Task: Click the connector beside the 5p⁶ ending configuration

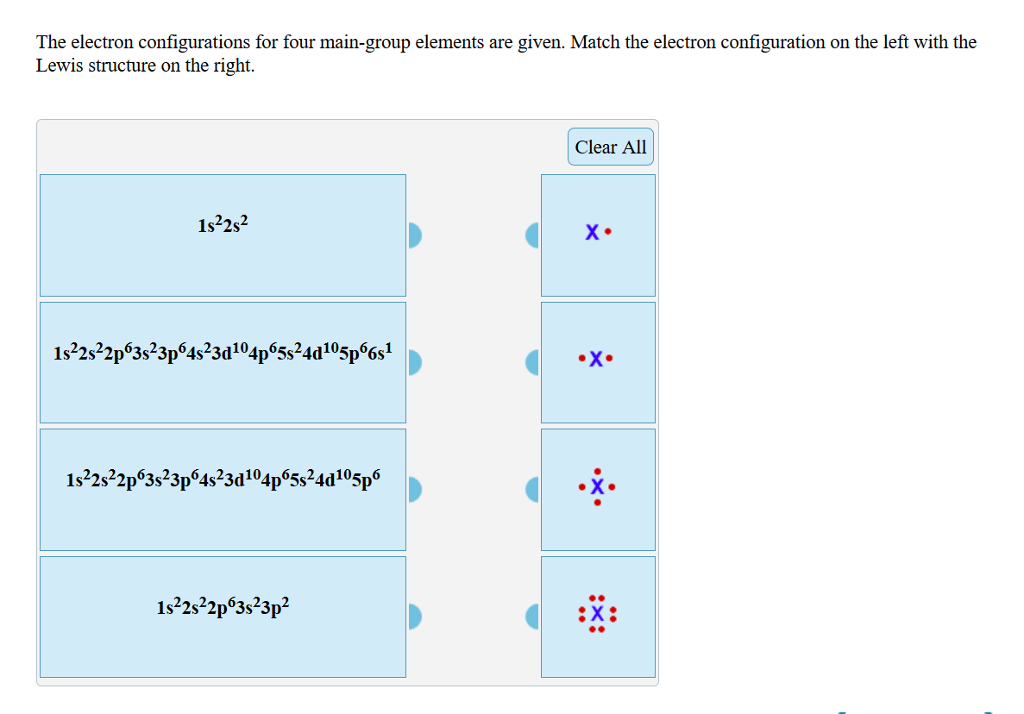Action: click(x=413, y=489)
